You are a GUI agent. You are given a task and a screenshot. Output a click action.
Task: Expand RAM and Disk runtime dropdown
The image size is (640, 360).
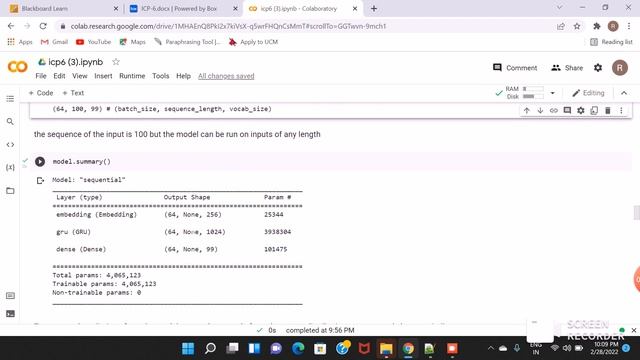pyautogui.click(x=552, y=93)
